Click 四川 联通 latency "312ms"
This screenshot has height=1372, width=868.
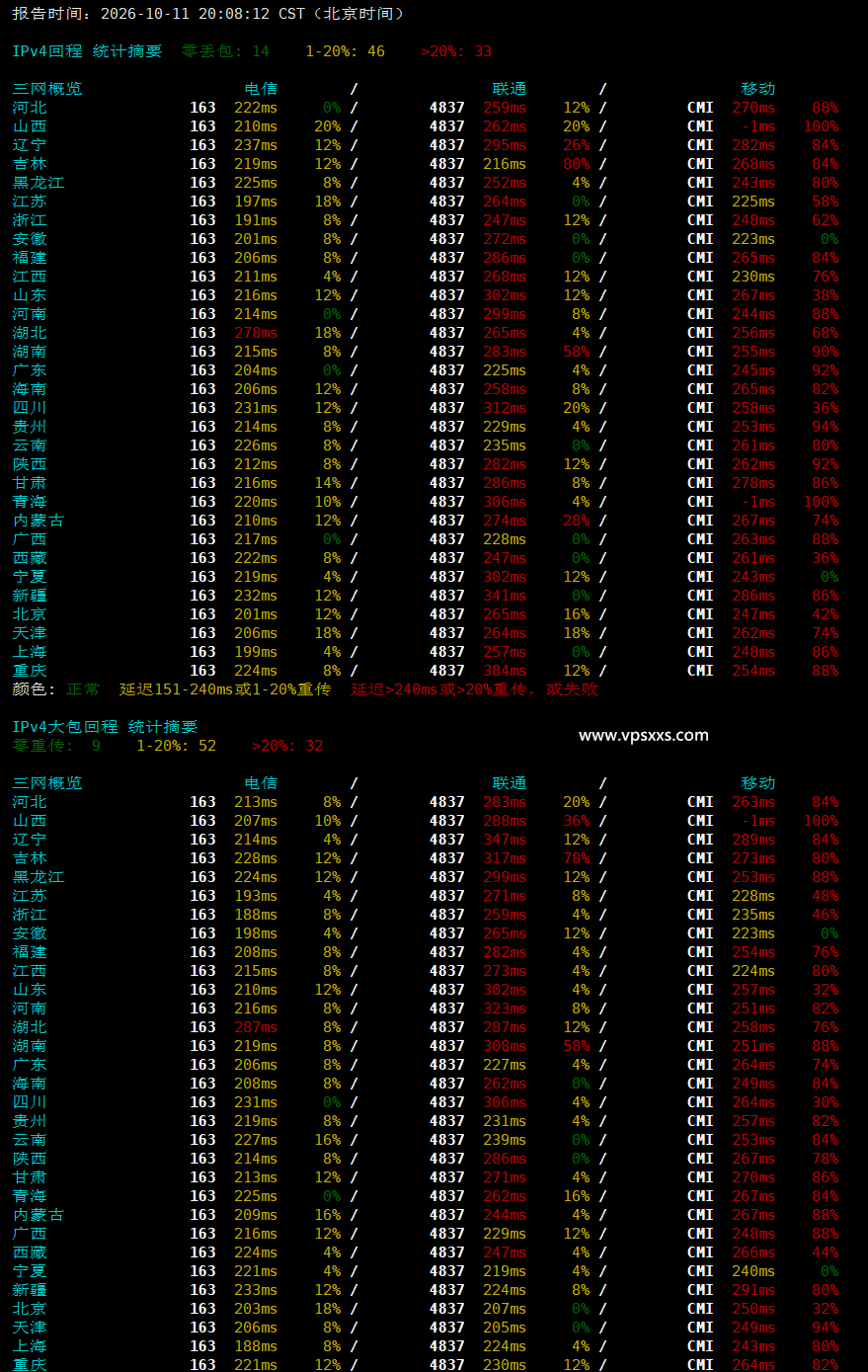pos(505,408)
